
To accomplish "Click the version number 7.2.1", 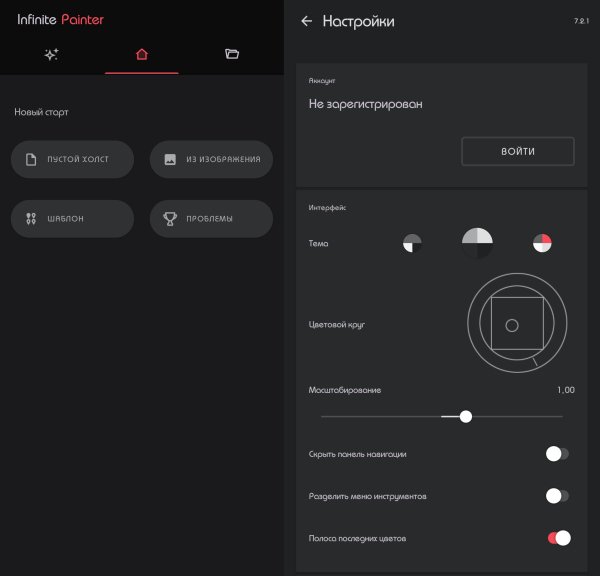I will [x=581, y=21].
